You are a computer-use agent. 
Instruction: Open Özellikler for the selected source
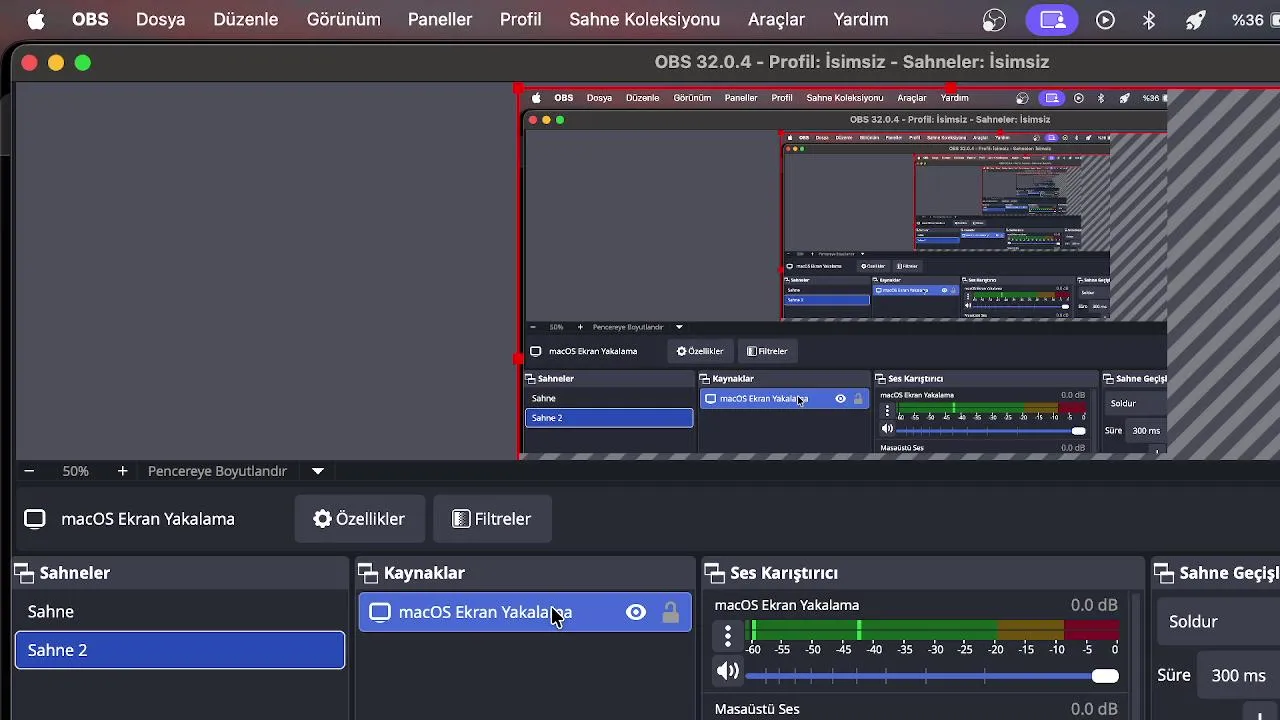pyautogui.click(x=359, y=519)
